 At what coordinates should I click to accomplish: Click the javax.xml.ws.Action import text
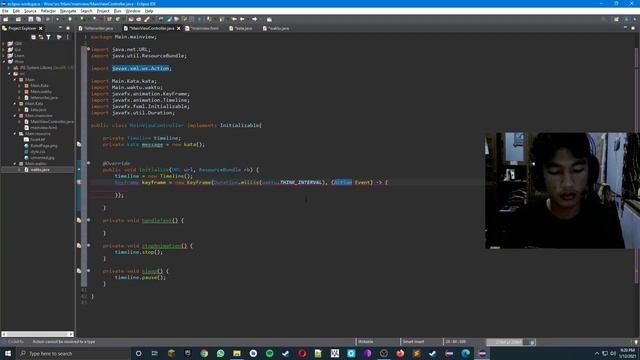(x=141, y=68)
